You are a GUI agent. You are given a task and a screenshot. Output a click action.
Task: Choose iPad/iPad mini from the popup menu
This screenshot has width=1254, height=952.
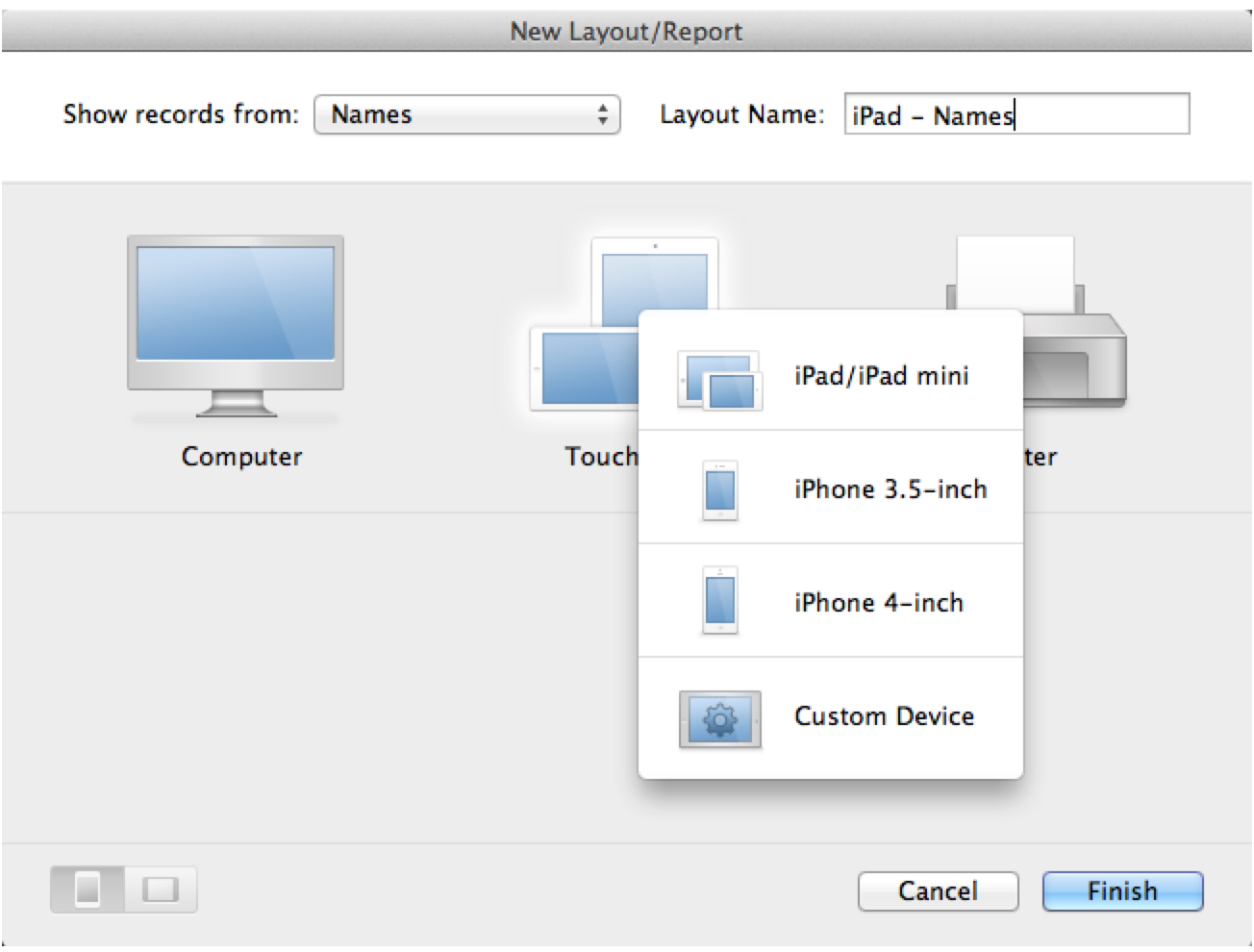point(880,376)
